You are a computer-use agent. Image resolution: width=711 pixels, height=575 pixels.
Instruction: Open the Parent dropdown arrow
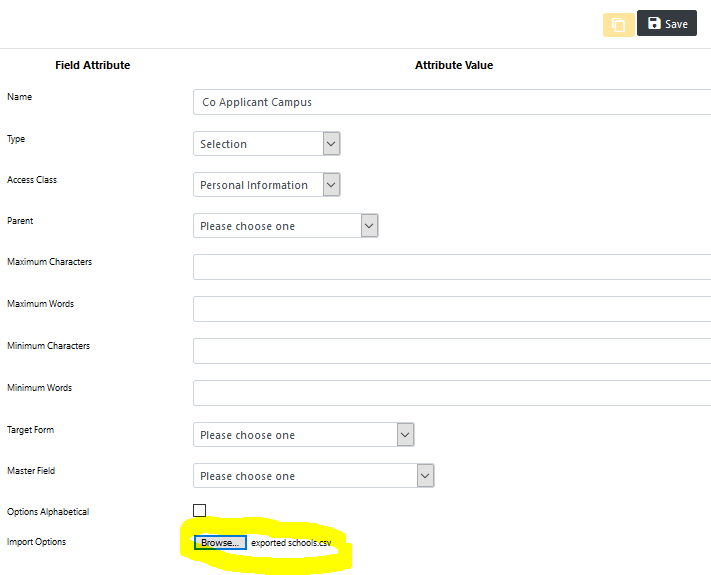[370, 226]
